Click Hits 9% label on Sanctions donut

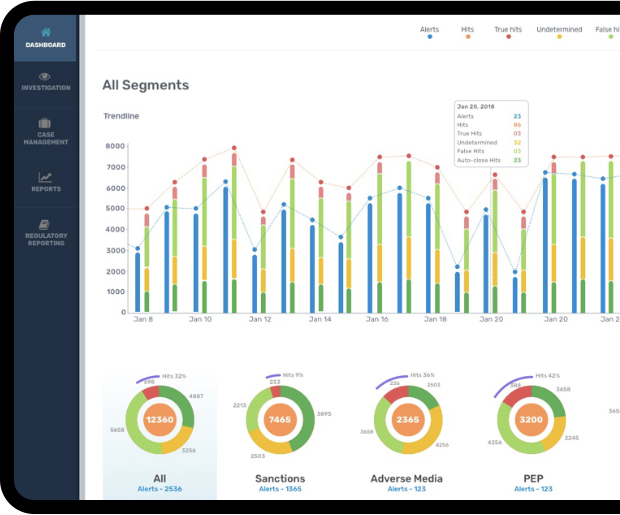point(293,375)
